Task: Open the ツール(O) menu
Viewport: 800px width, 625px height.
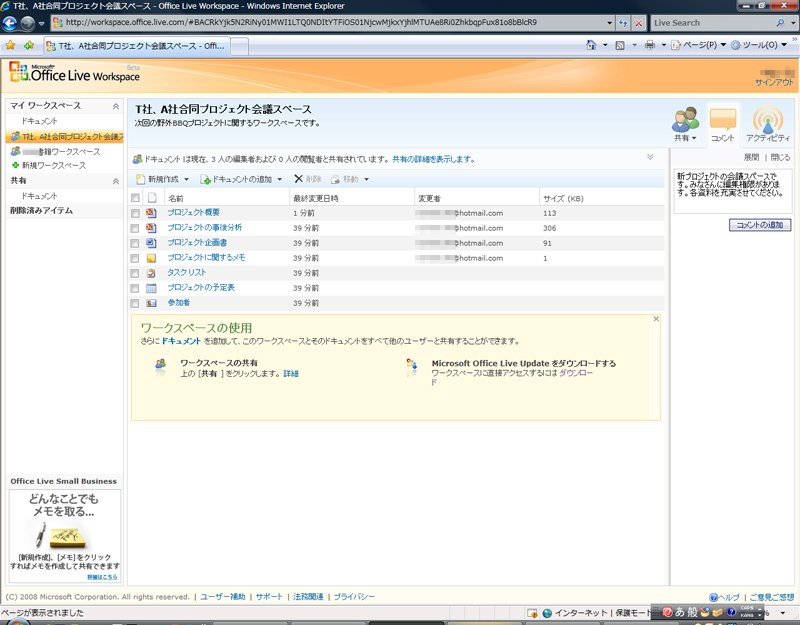Action: point(759,45)
